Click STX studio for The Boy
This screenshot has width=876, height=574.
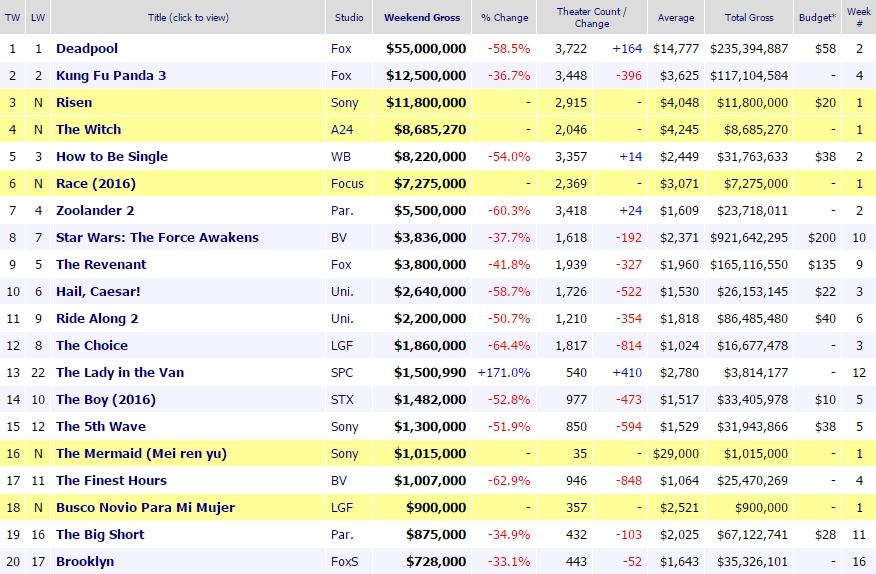(342, 400)
